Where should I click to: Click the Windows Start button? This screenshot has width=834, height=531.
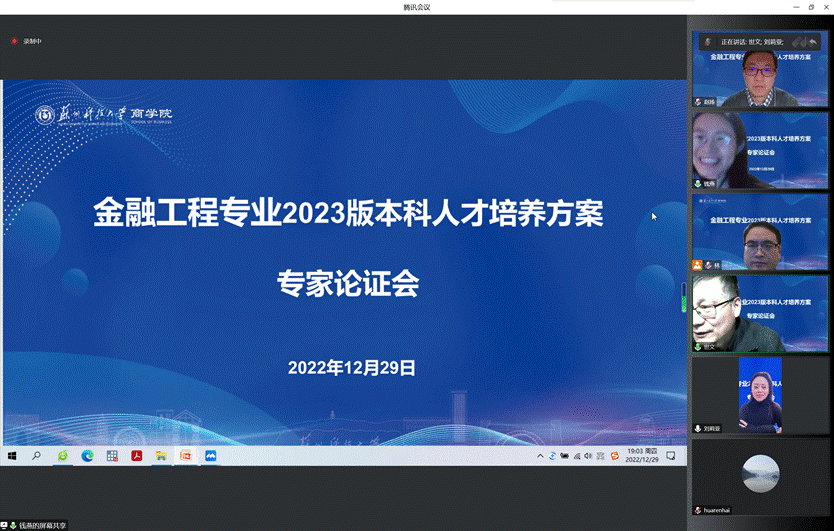[13, 456]
